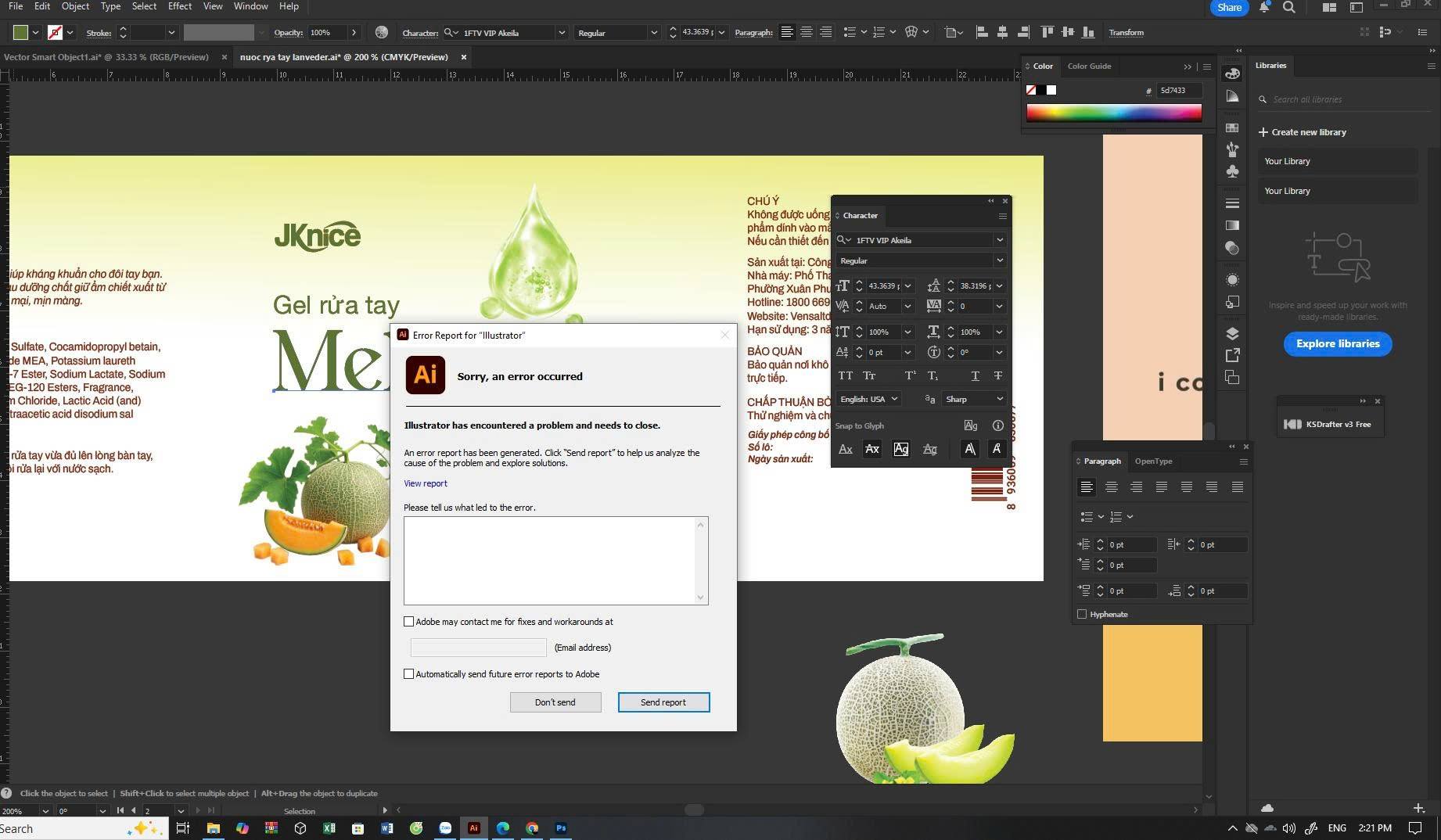
Task: Open font style Regular dropdown in Character panel
Action: click(x=999, y=260)
